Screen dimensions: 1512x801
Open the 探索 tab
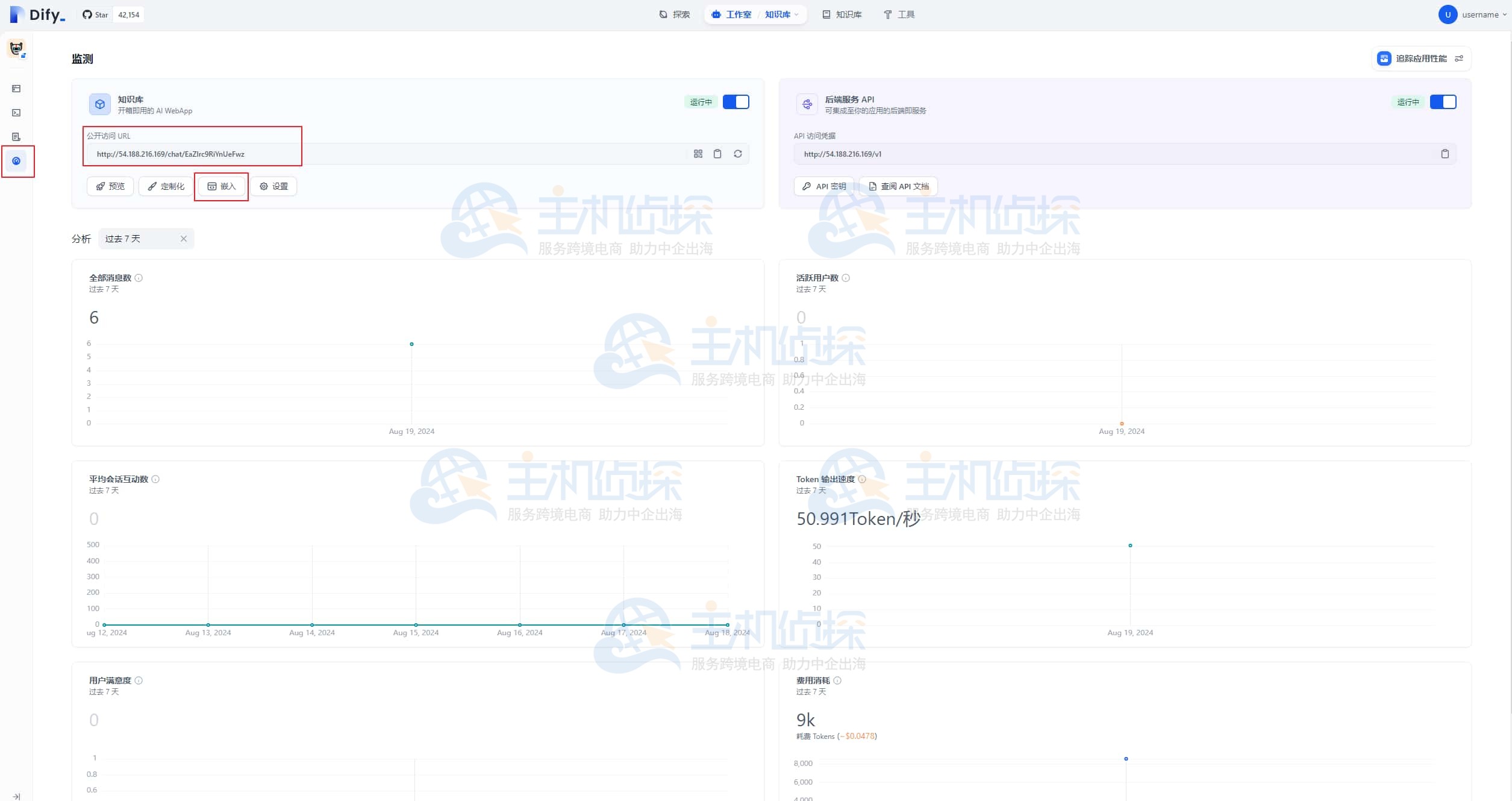pos(675,14)
